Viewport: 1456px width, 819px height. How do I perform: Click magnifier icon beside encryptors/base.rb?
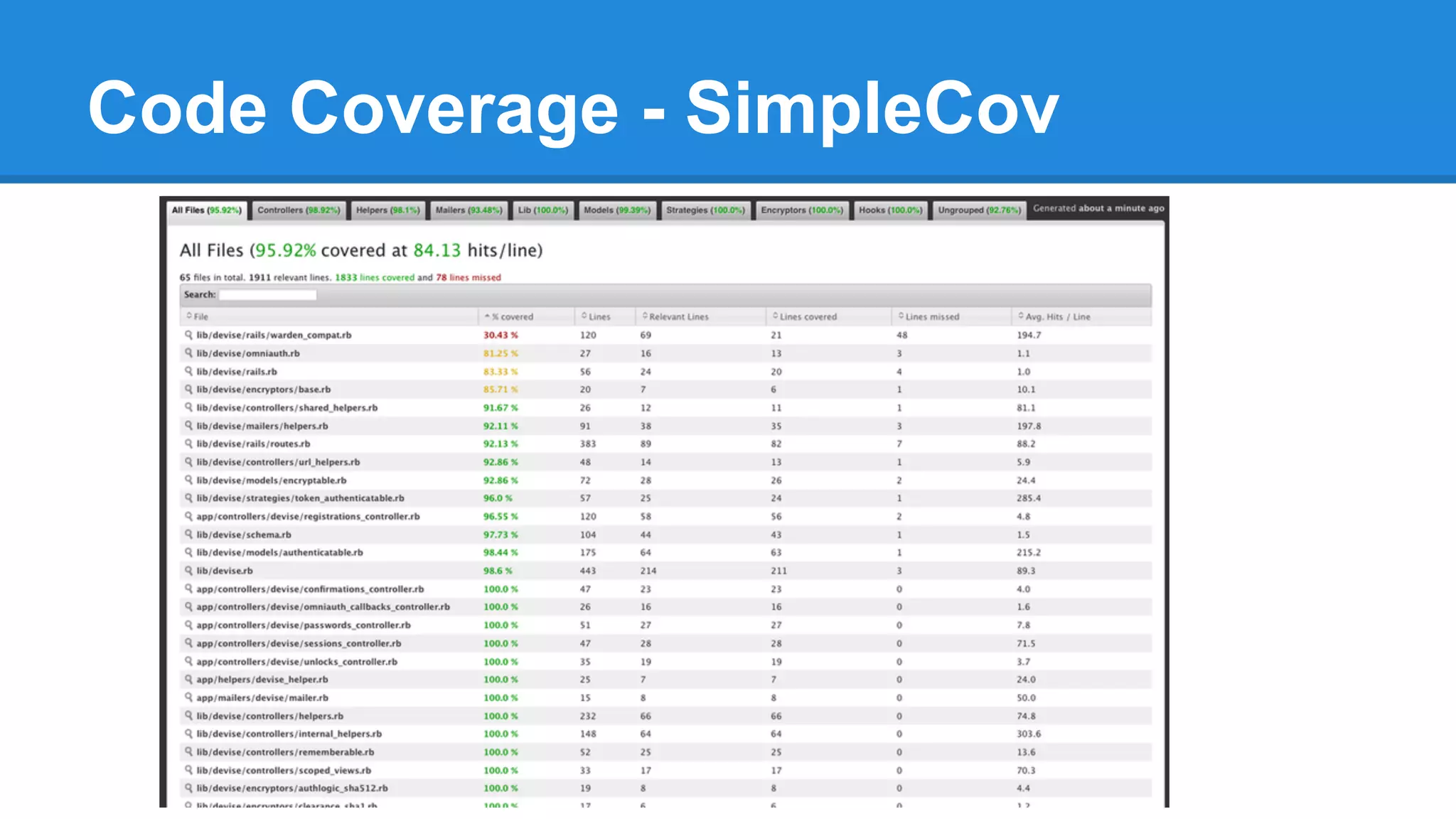(x=188, y=389)
